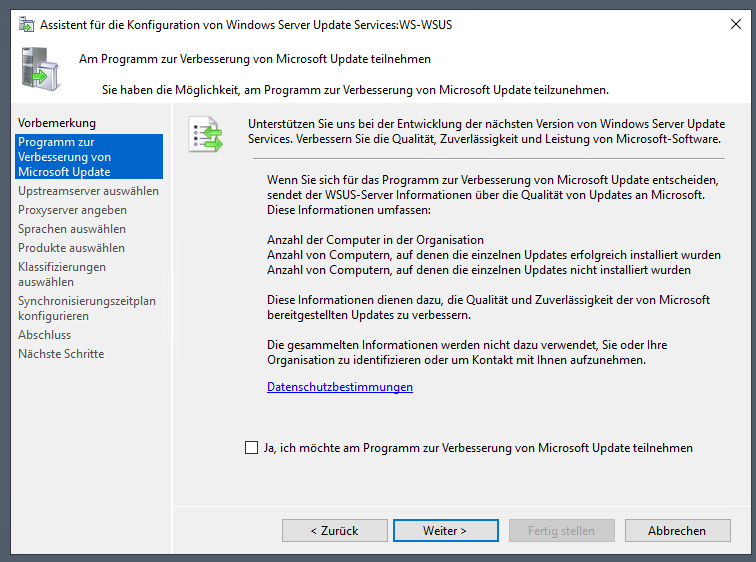Click the window title 'Assistent für die Konfiguration'

coord(246,25)
